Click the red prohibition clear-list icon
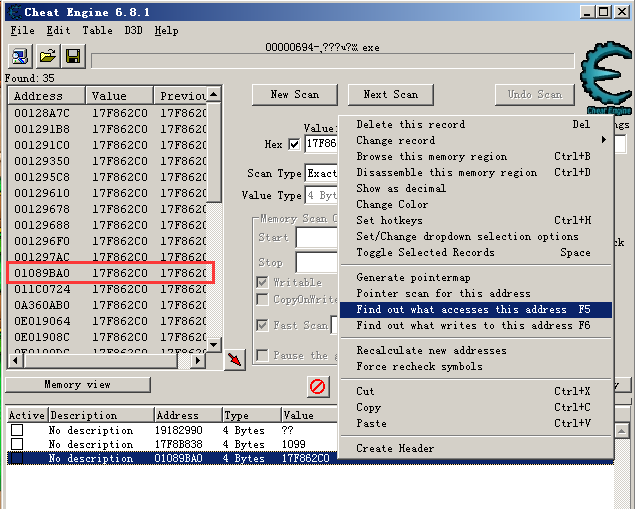Viewport: 635px width, 509px height. (318, 386)
